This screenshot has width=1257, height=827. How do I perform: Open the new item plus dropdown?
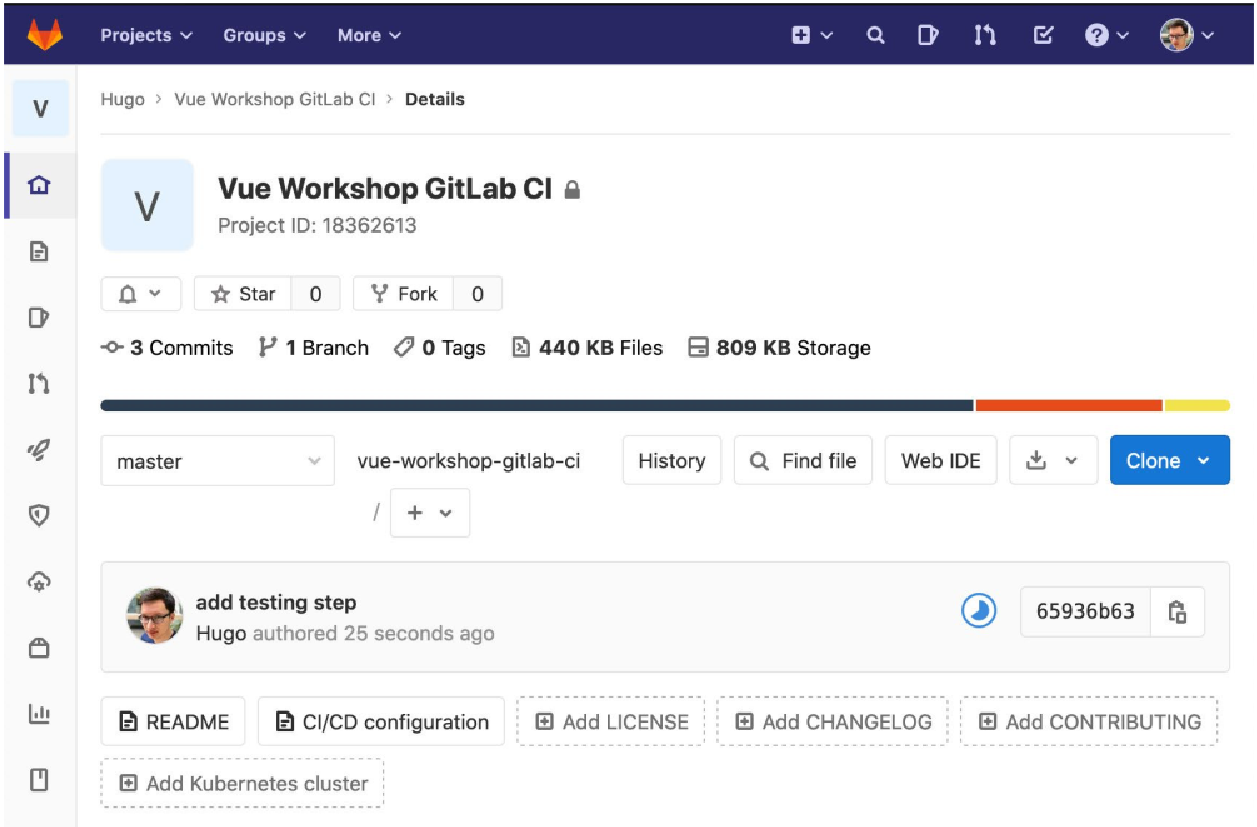(812, 35)
